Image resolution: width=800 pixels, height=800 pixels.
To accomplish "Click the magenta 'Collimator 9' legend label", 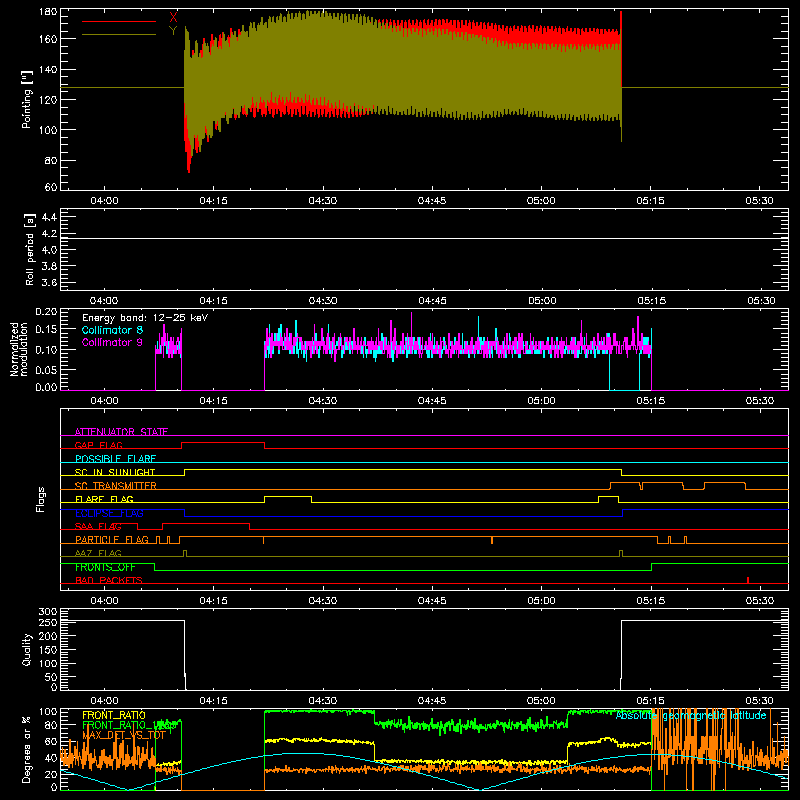I will tap(112, 342).
